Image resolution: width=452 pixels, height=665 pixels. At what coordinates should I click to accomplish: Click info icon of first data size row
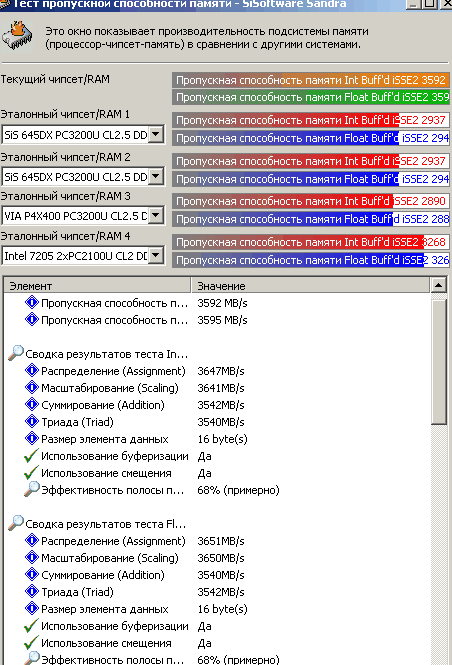pos(32,439)
